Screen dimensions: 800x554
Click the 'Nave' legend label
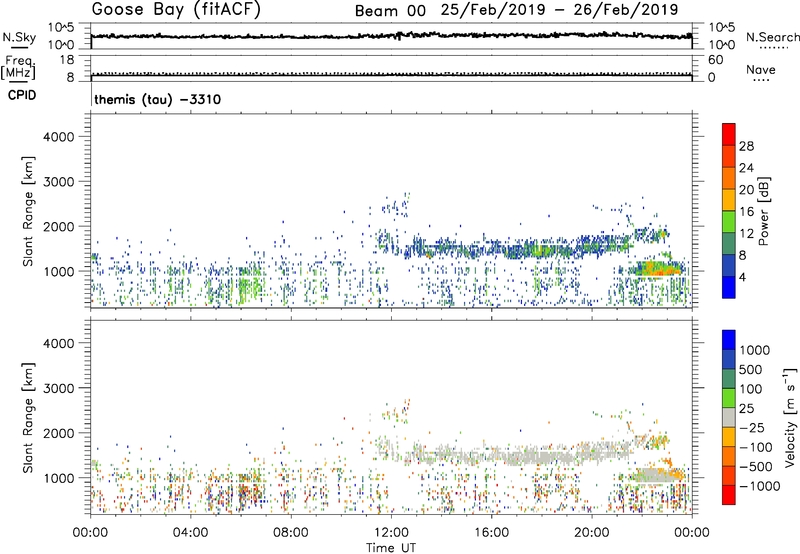pyautogui.click(x=761, y=70)
